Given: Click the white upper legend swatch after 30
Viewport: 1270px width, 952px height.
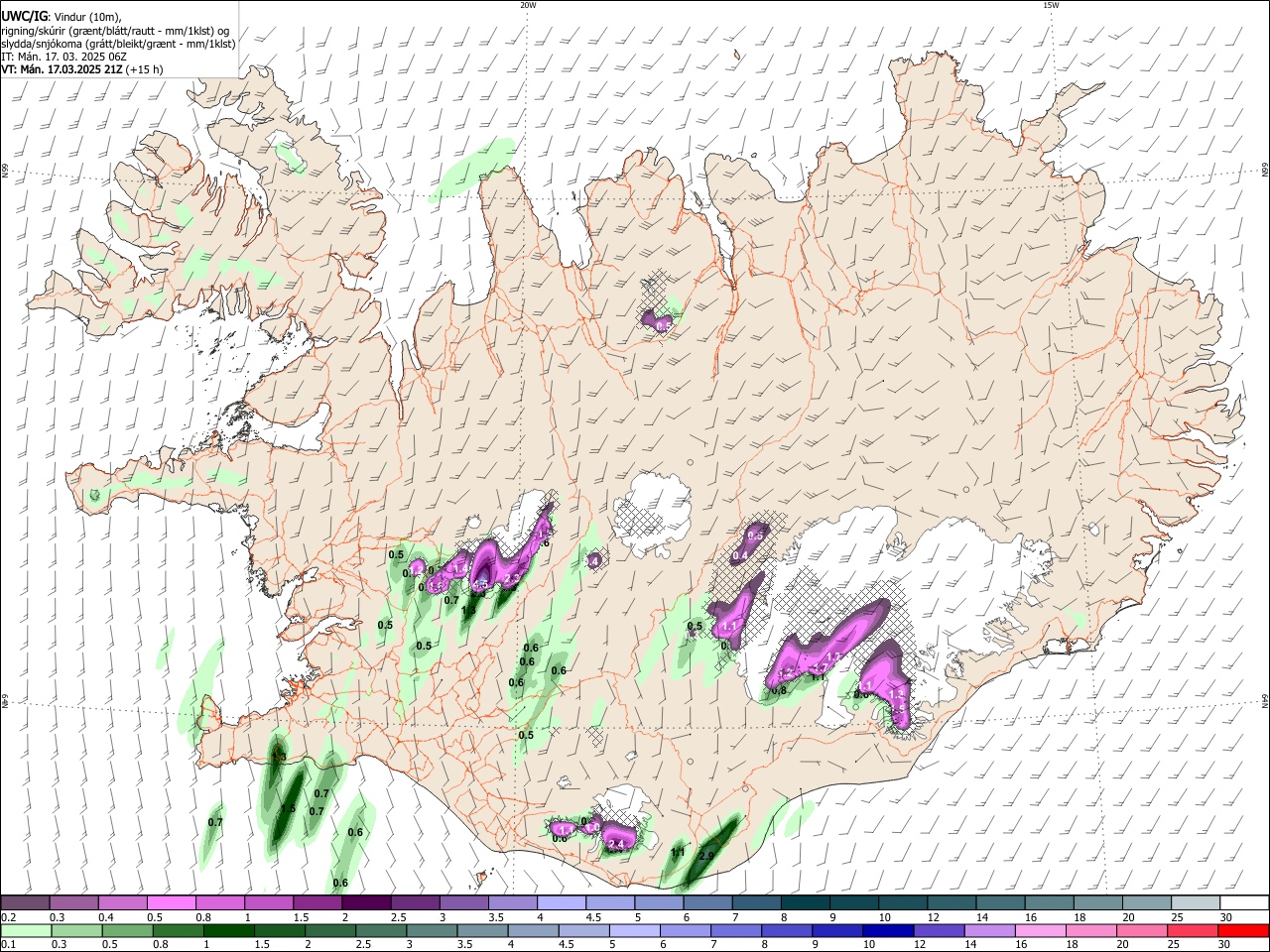Looking at the screenshot, I should coord(1246,902).
